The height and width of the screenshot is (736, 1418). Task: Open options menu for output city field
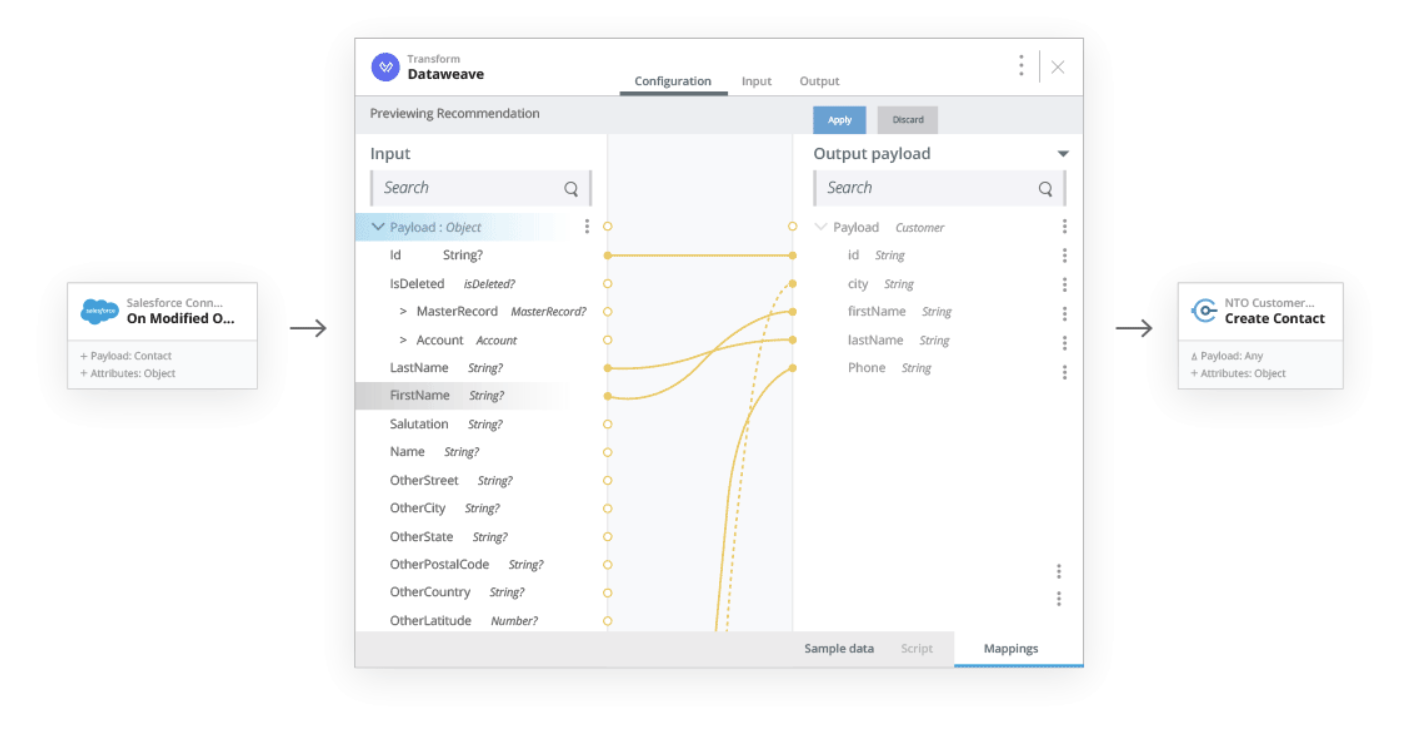tap(1064, 285)
